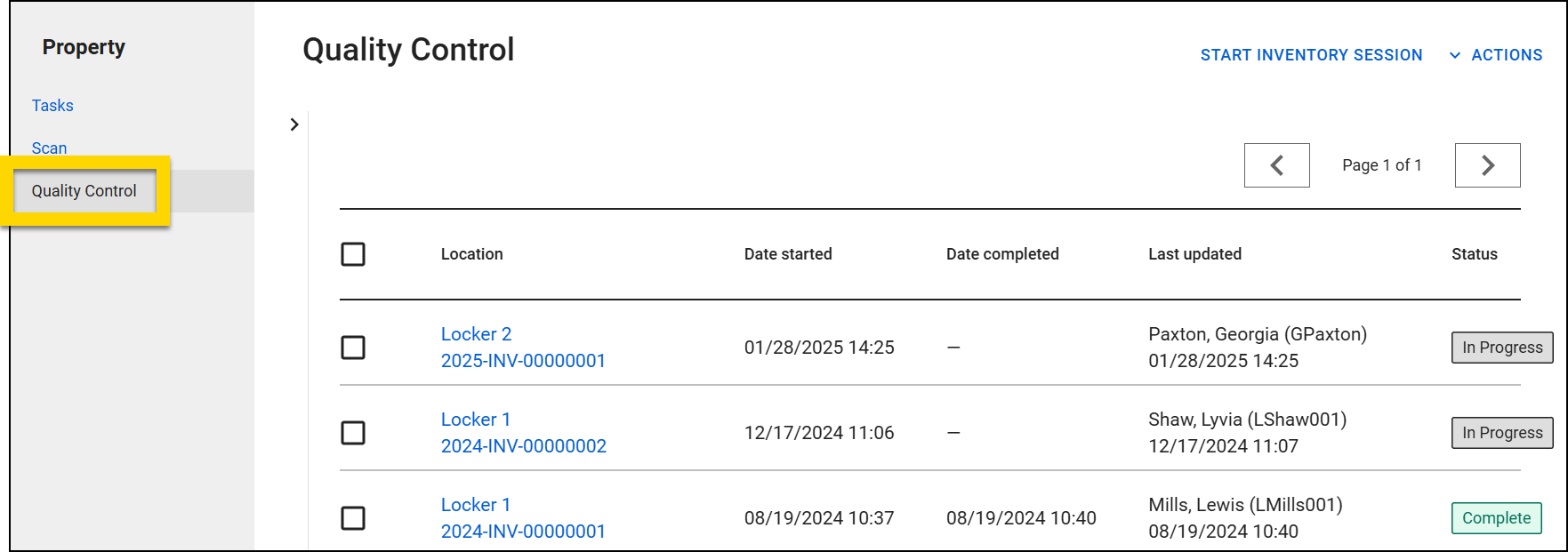The height and width of the screenshot is (552, 1568).
Task: Click the next page arrow
Action: [1486, 165]
